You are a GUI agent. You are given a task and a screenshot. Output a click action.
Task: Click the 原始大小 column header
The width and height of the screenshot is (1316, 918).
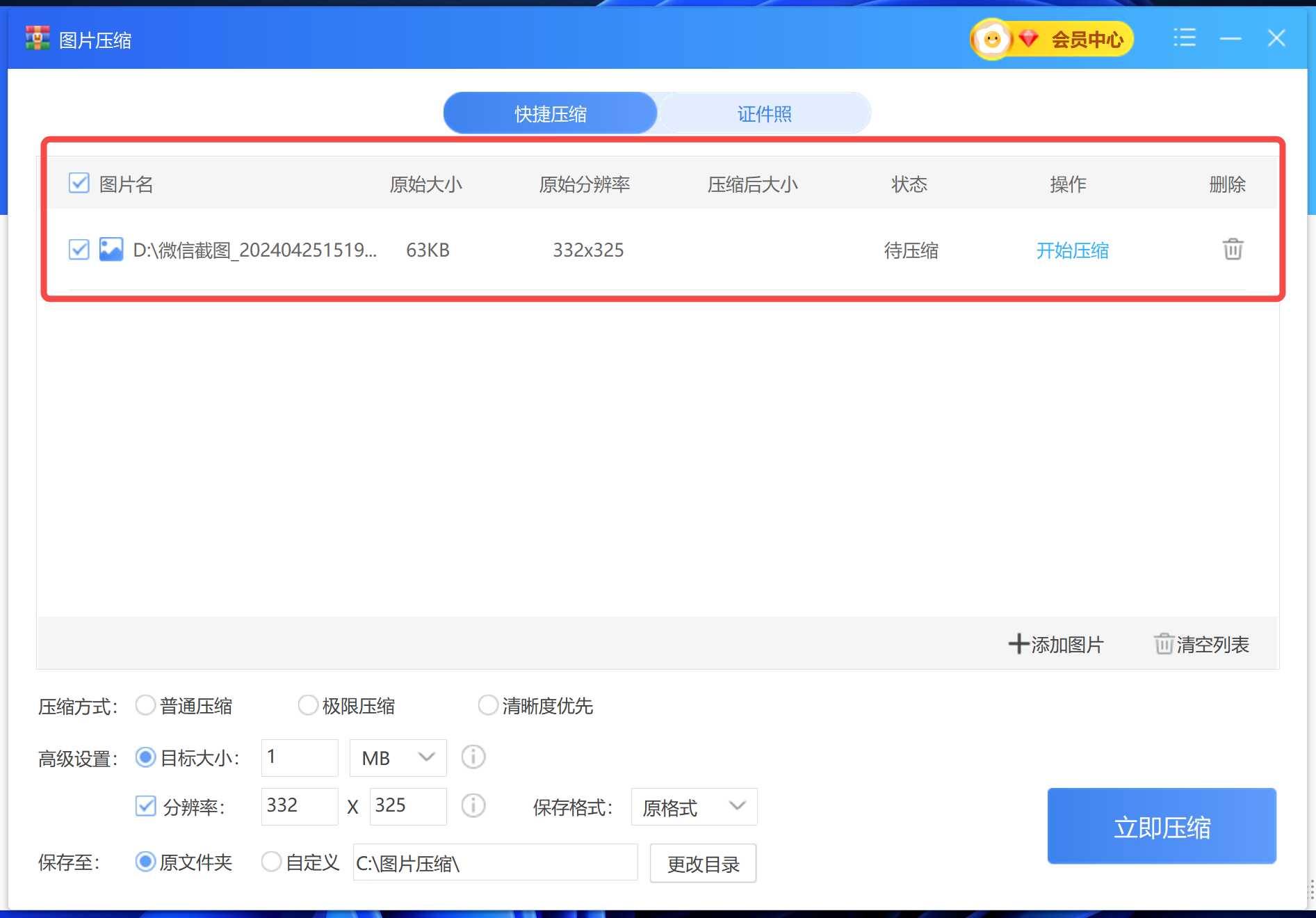click(x=425, y=184)
